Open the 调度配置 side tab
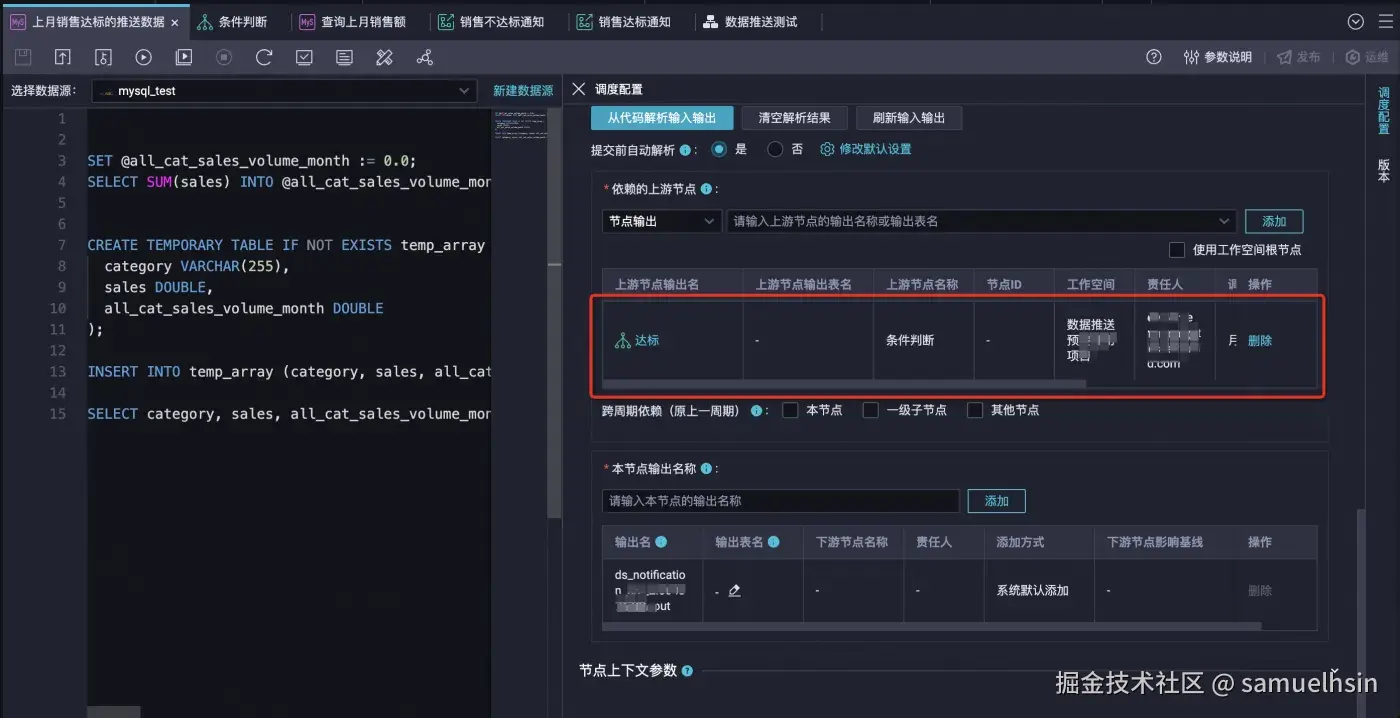This screenshot has height=718, width=1400. tap(1384, 111)
